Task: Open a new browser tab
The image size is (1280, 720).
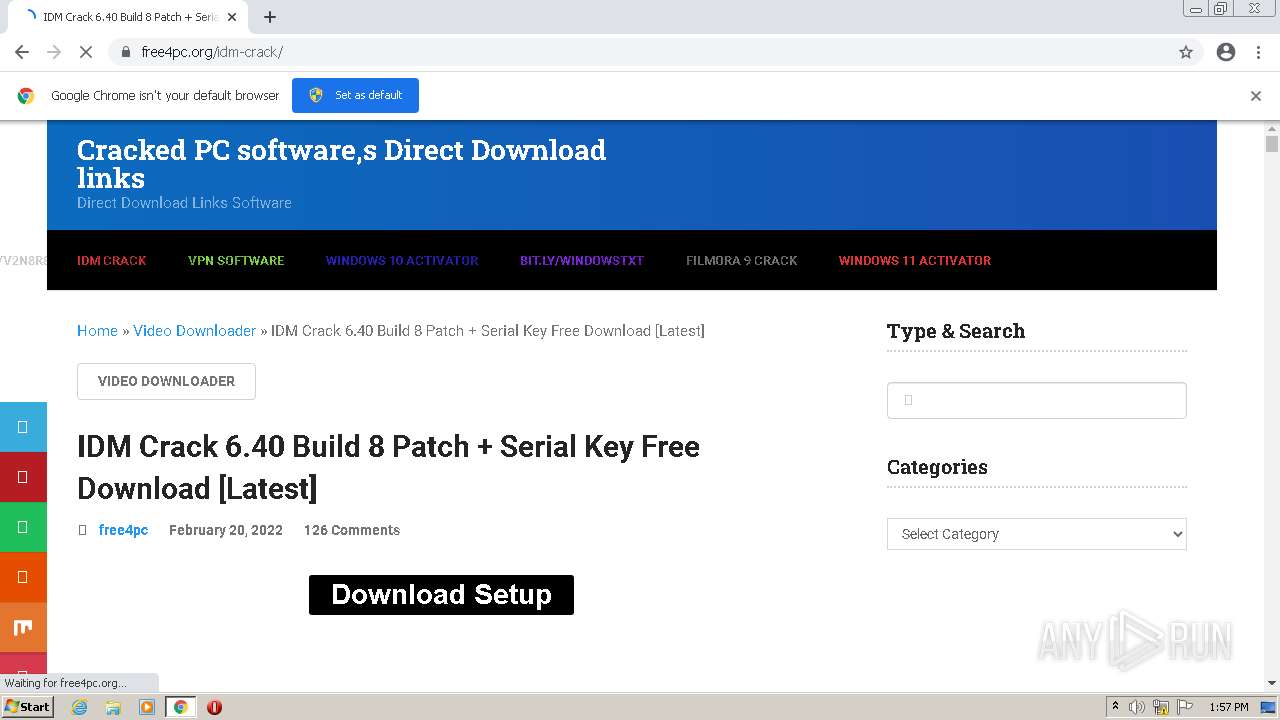Action: (270, 17)
